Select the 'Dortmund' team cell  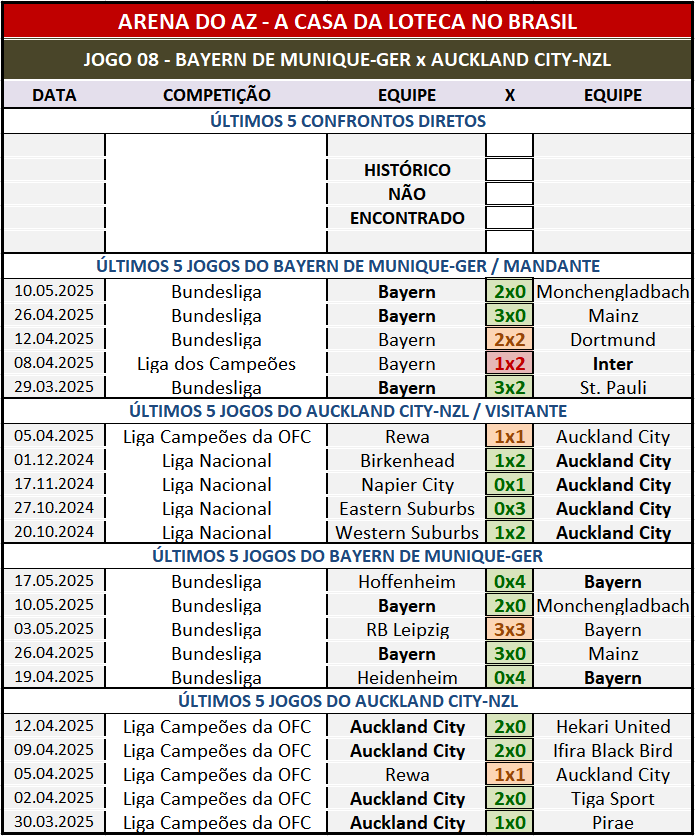pos(612,340)
